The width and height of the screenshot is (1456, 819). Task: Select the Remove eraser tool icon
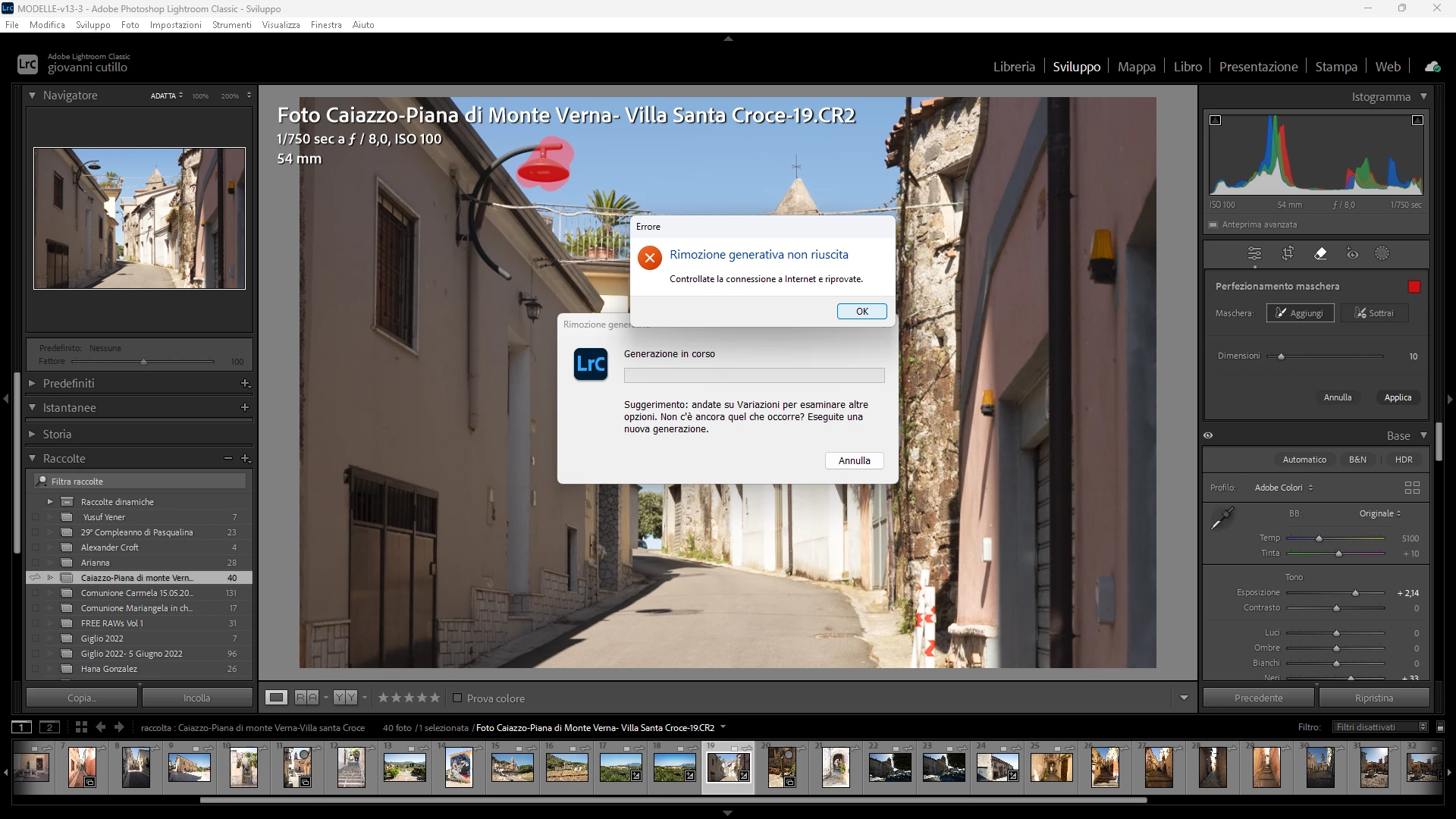[x=1320, y=253]
